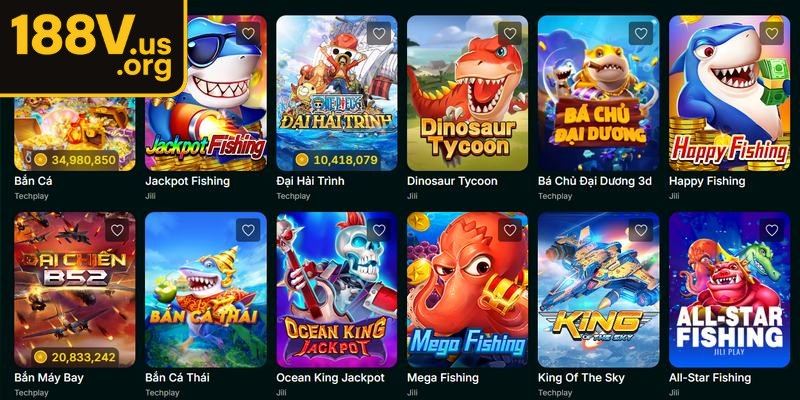Screen dimensions: 800x400
Task: Toggle heart on Đại Hải Trình game
Action: (379, 34)
